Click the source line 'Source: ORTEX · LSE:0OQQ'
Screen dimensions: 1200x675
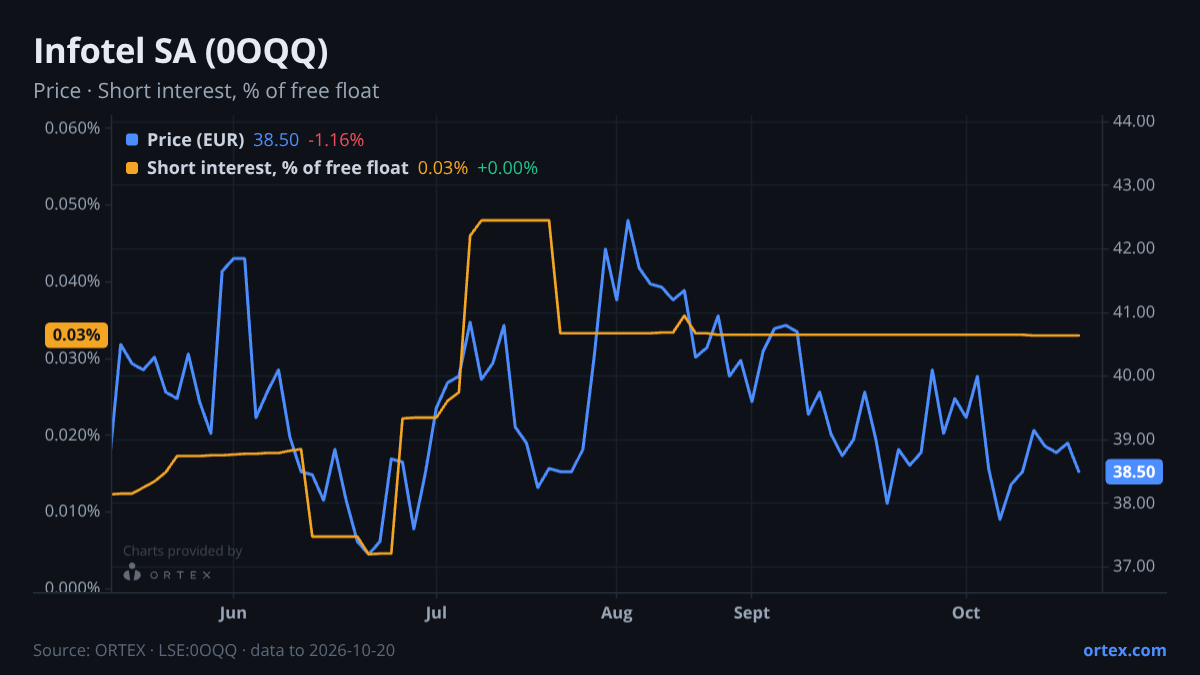(x=135, y=650)
